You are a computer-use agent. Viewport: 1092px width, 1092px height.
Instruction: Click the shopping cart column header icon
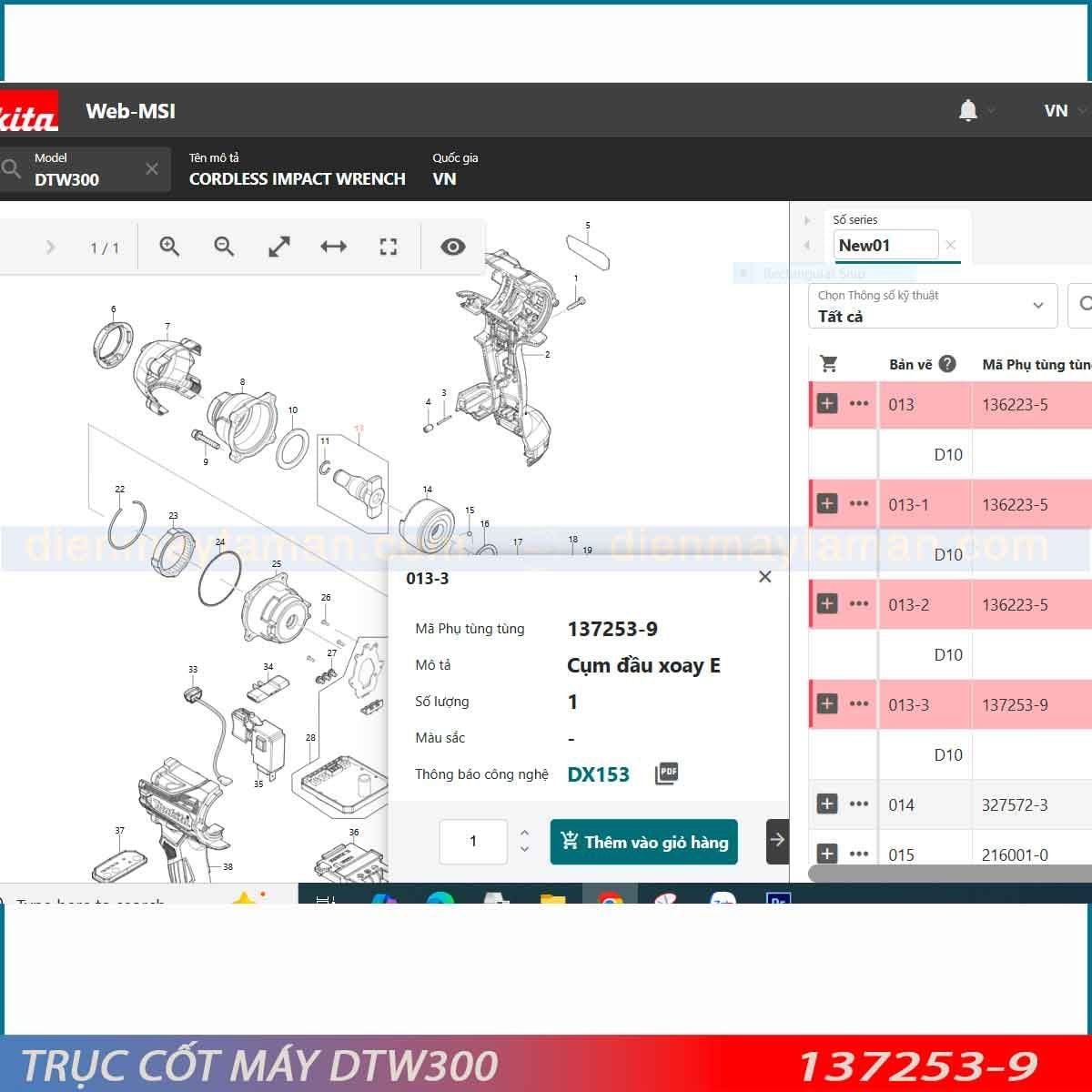[829, 364]
